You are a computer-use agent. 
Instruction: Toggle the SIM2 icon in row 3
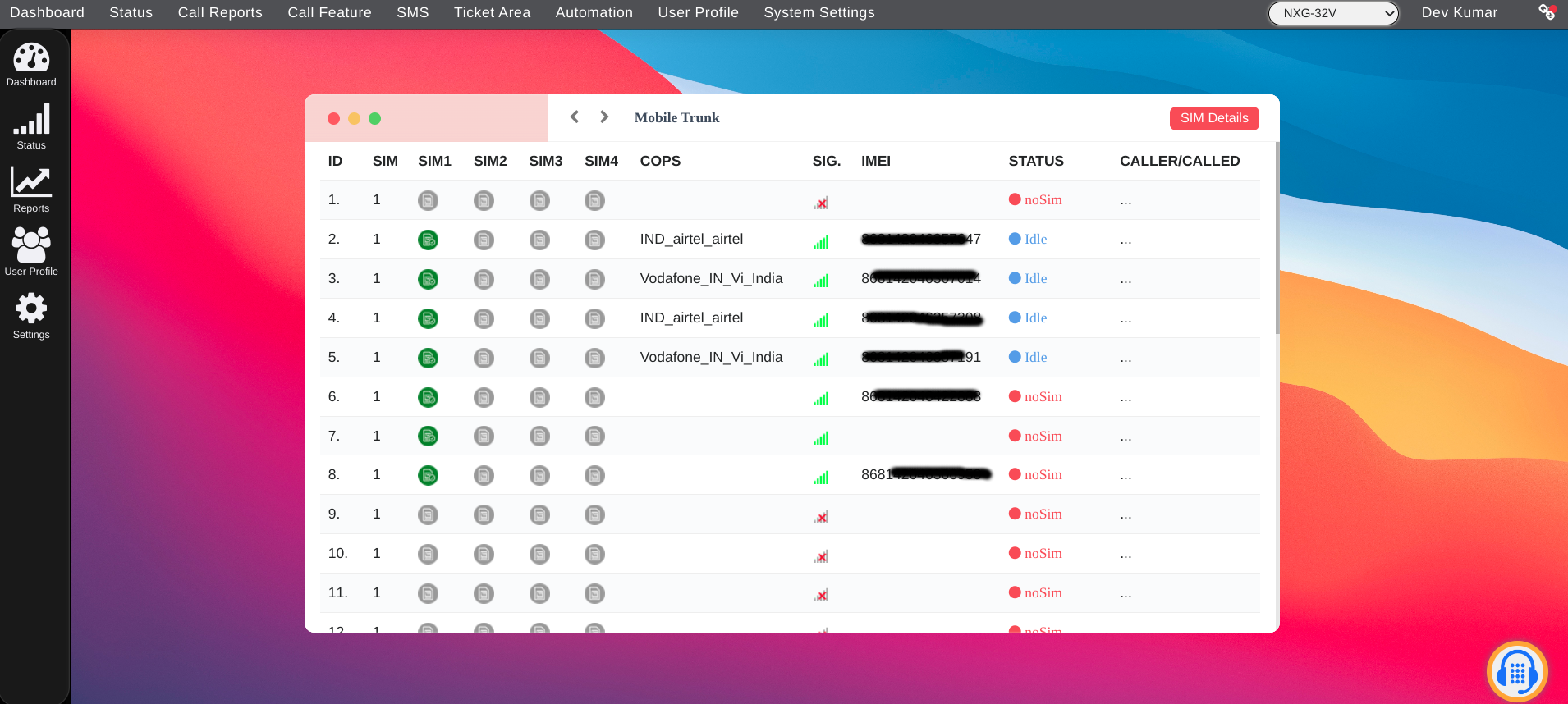coord(484,279)
